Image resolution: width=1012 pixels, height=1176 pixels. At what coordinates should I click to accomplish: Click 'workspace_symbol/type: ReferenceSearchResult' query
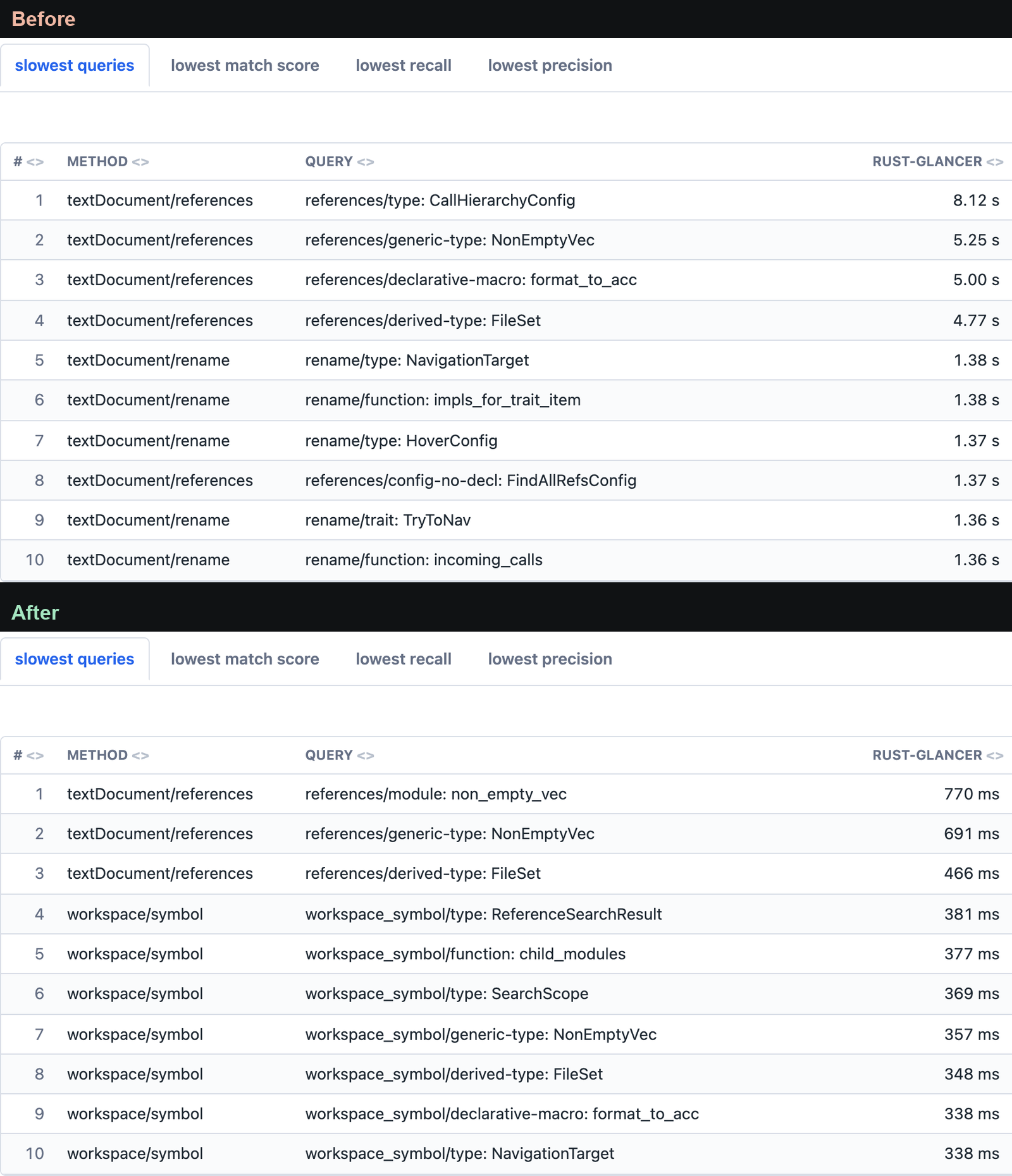click(x=483, y=914)
